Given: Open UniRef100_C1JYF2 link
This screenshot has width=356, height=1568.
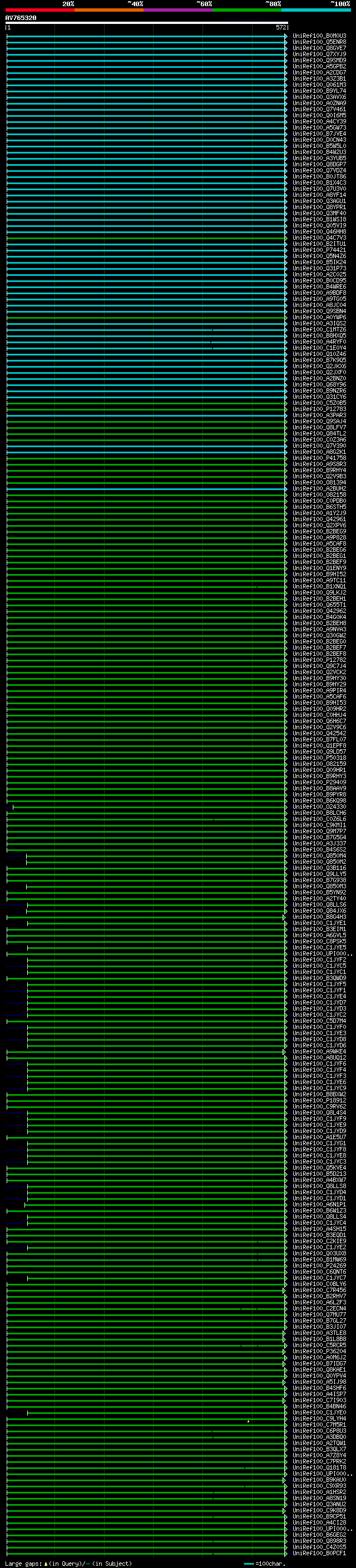Looking at the screenshot, I should point(319,959).
